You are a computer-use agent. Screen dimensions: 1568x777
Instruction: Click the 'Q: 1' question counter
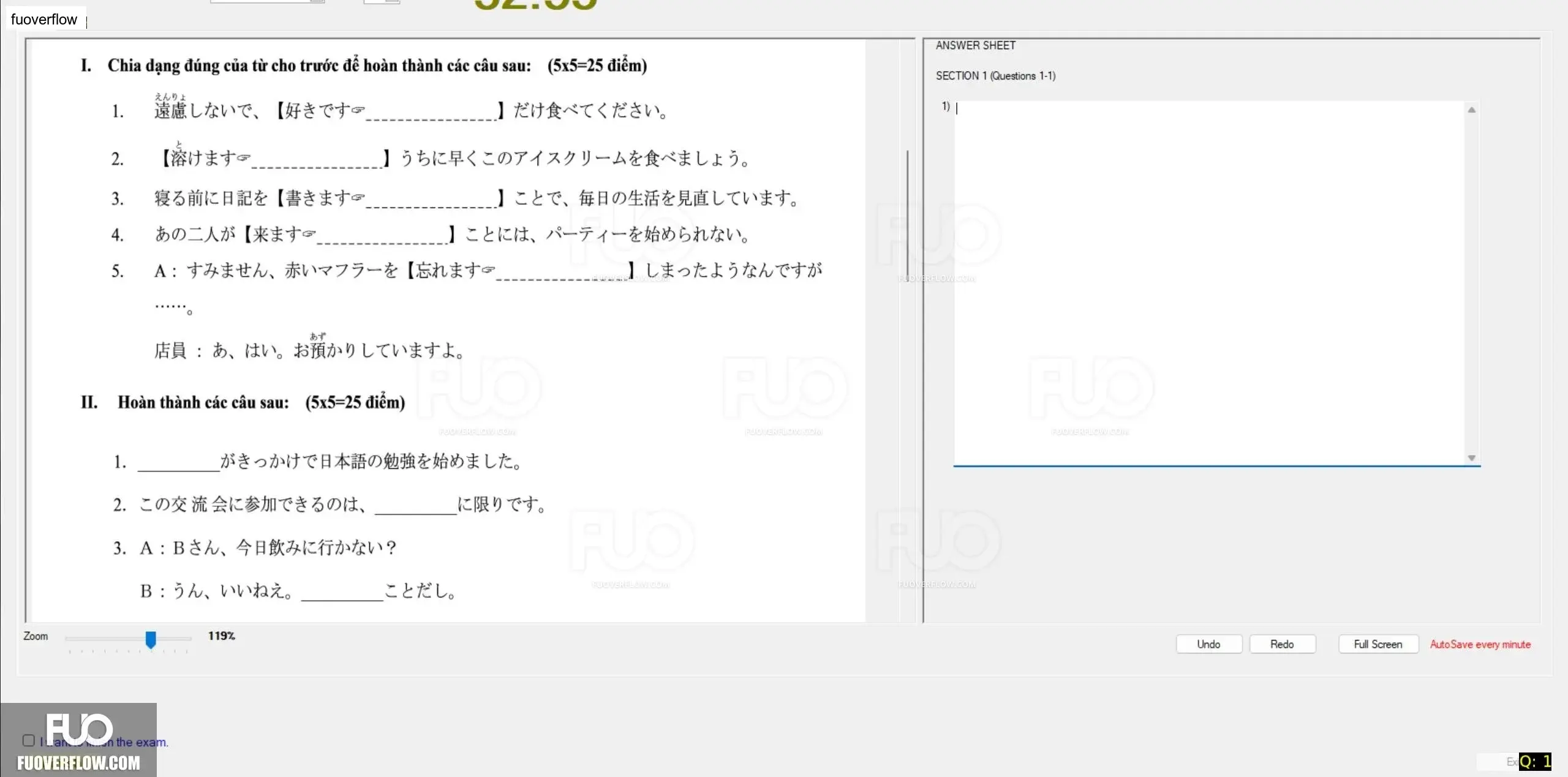click(x=1535, y=762)
